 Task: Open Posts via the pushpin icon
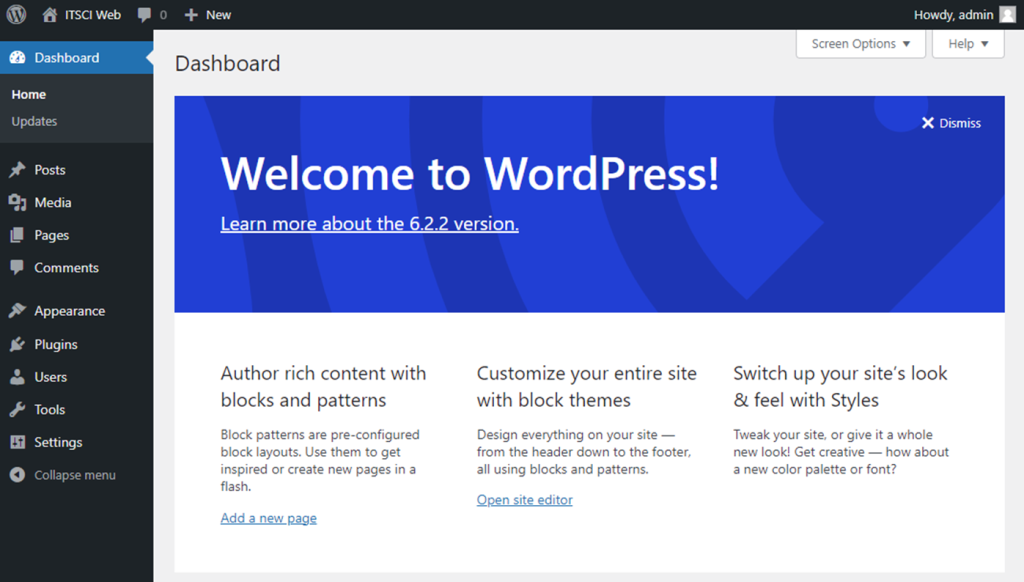(17, 170)
